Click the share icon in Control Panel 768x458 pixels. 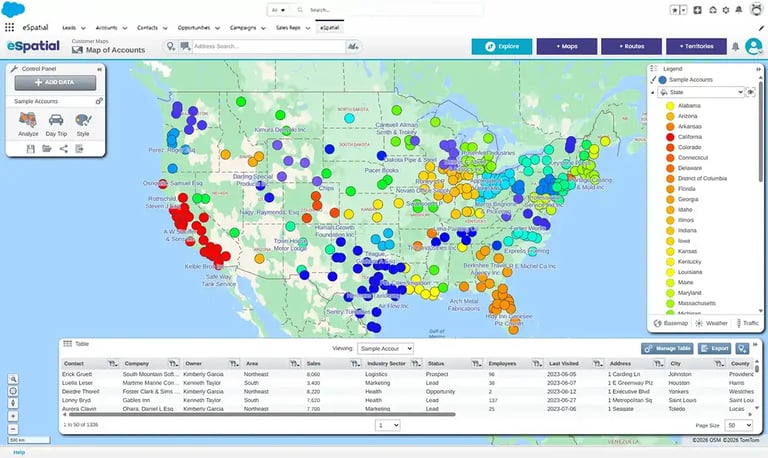[x=64, y=149]
